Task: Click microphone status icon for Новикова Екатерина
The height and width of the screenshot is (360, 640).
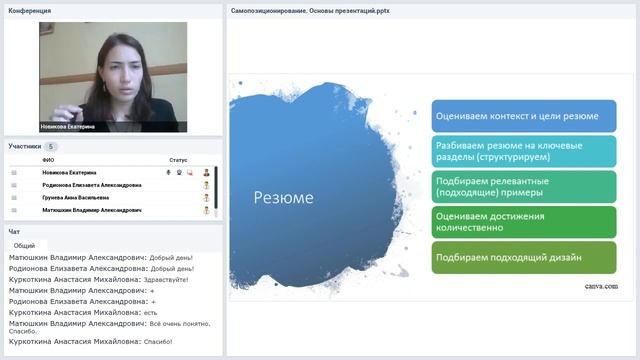Action: pos(168,173)
